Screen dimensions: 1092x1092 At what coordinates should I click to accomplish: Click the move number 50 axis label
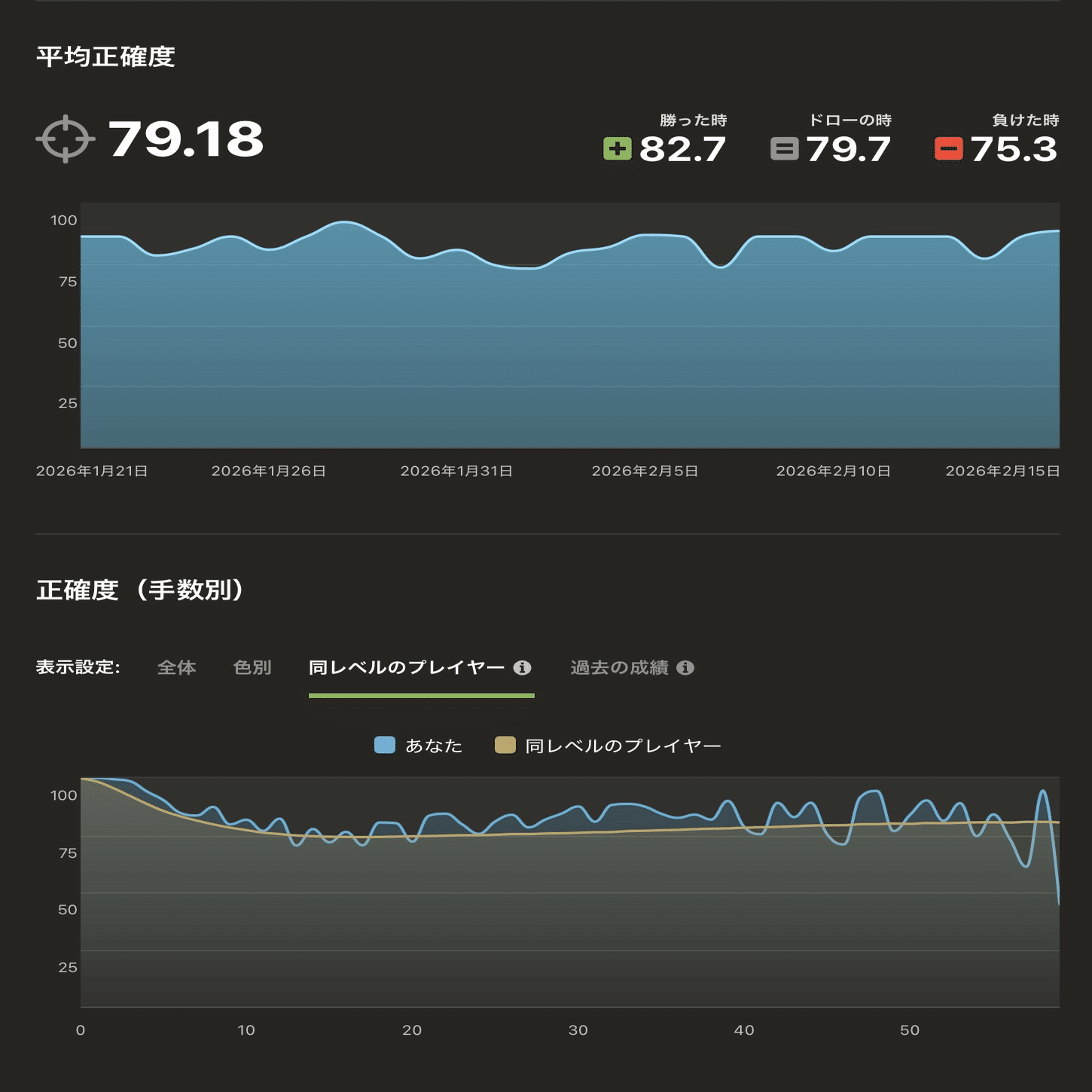910,1030
